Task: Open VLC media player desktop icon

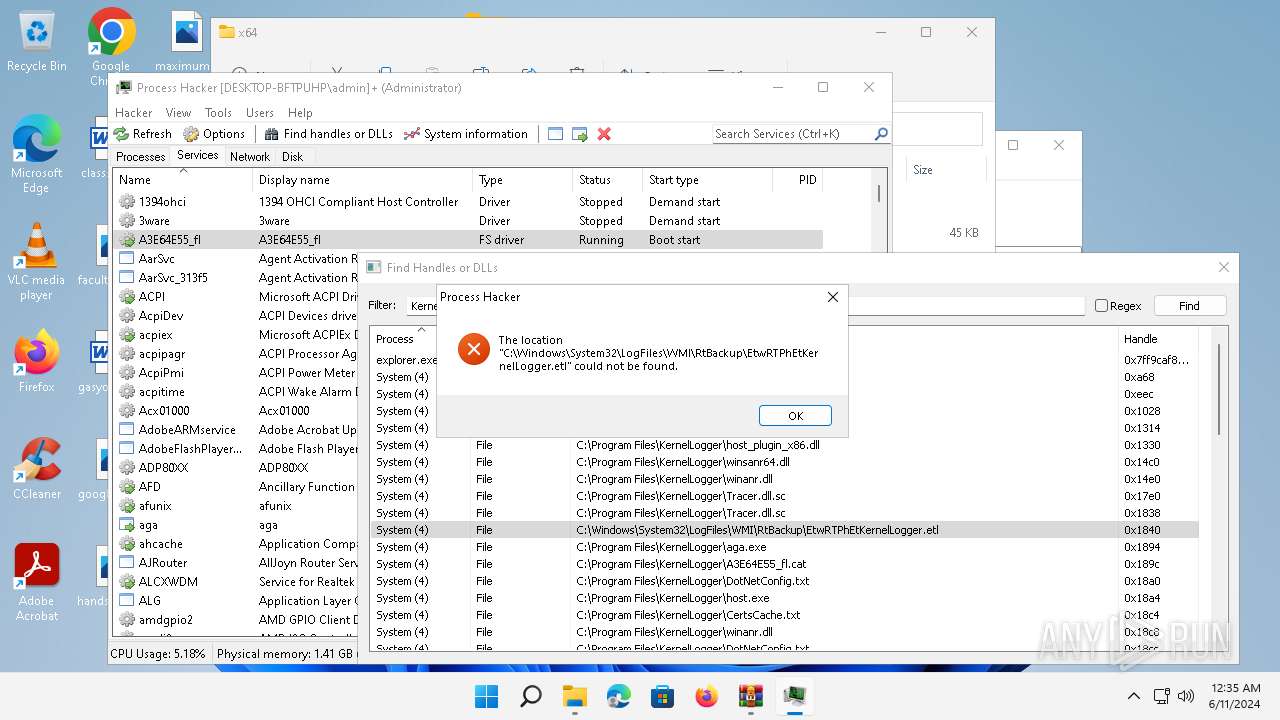Action: click(x=37, y=262)
